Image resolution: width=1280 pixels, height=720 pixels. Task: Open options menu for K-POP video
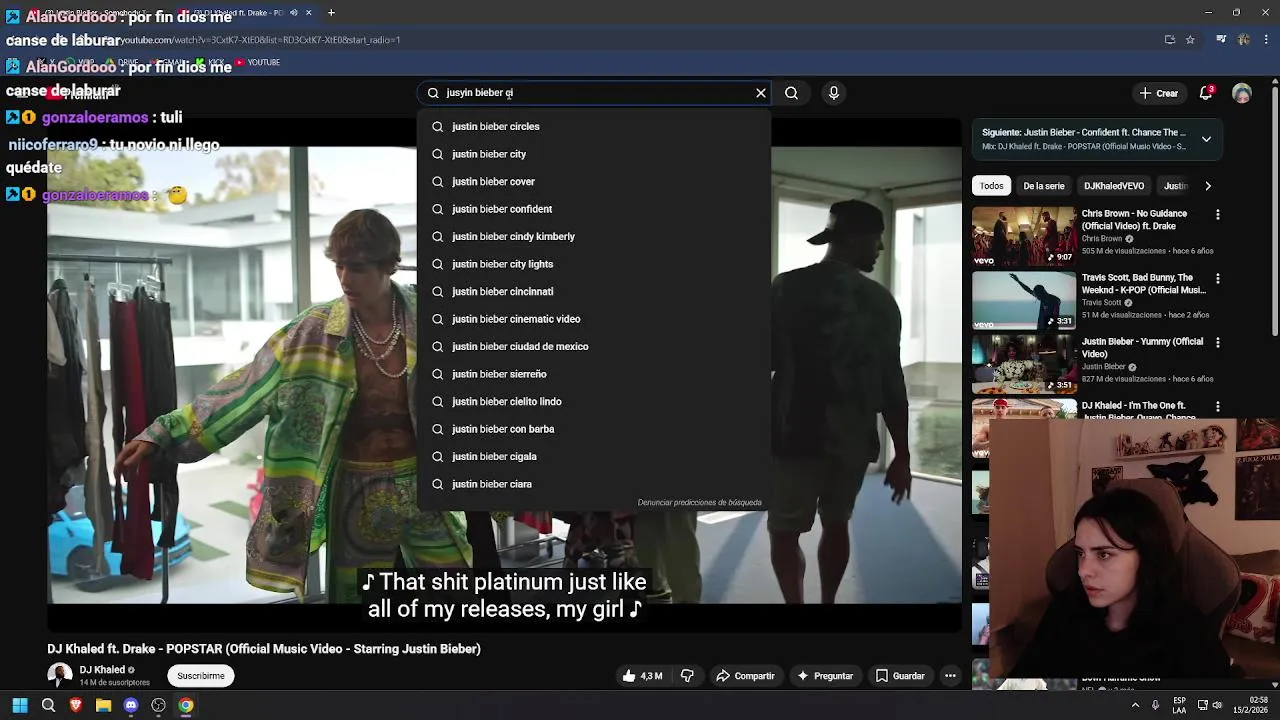1217,279
